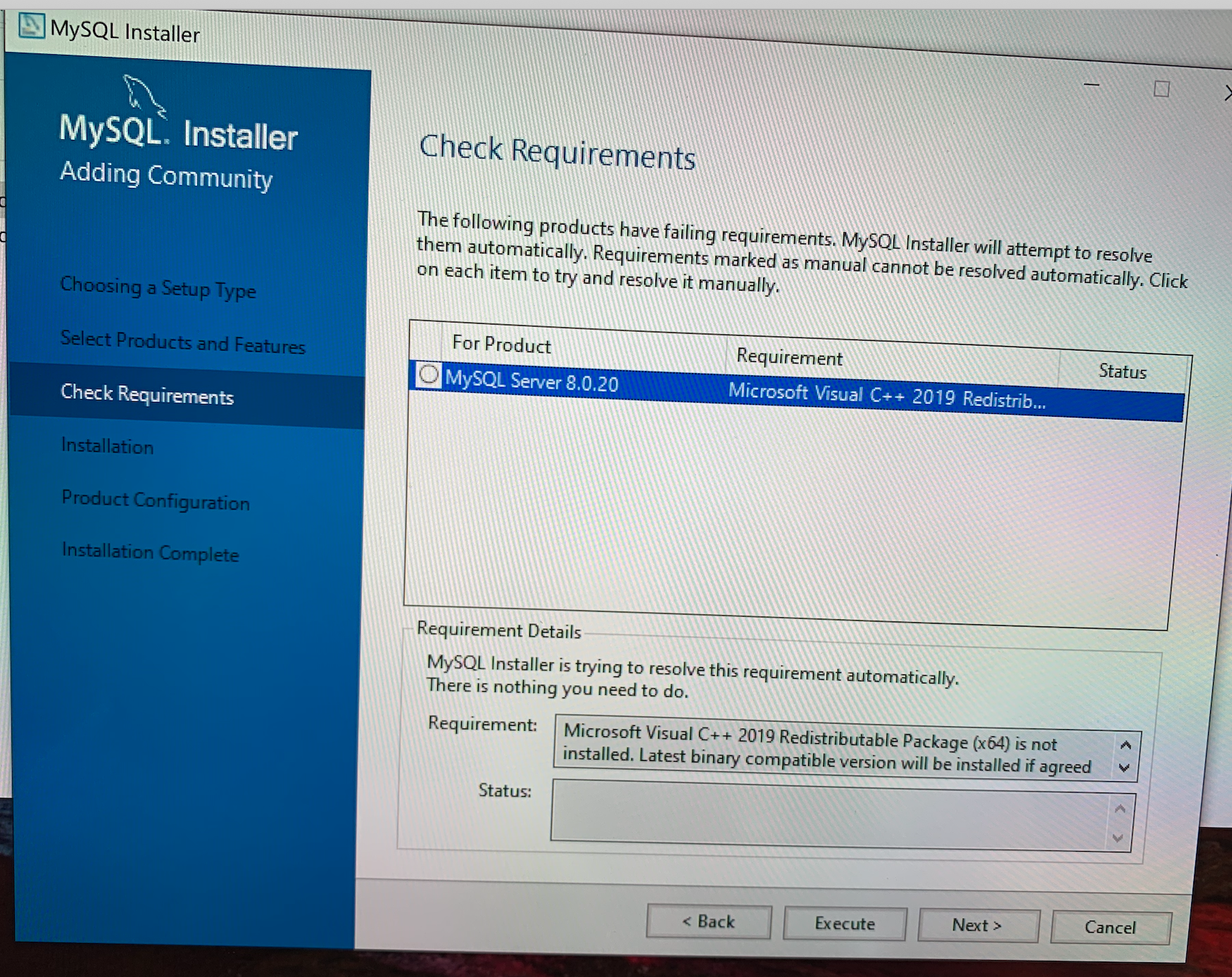Click the Microsoft Visual C++ 2019 Redistrib... cell
Image resolution: width=1232 pixels, height=977 pixels.
click(887, 396)
